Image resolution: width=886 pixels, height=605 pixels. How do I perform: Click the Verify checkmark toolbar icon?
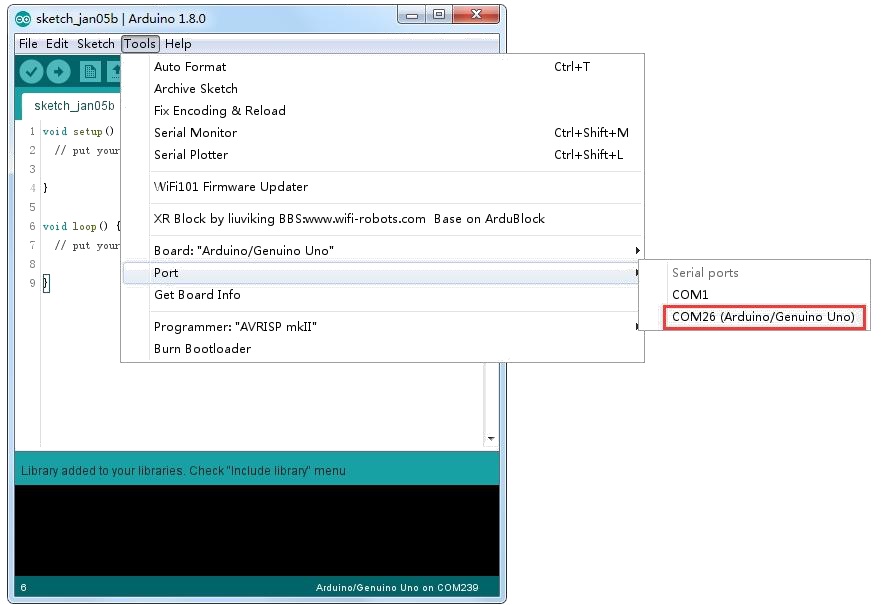(31, 72)
